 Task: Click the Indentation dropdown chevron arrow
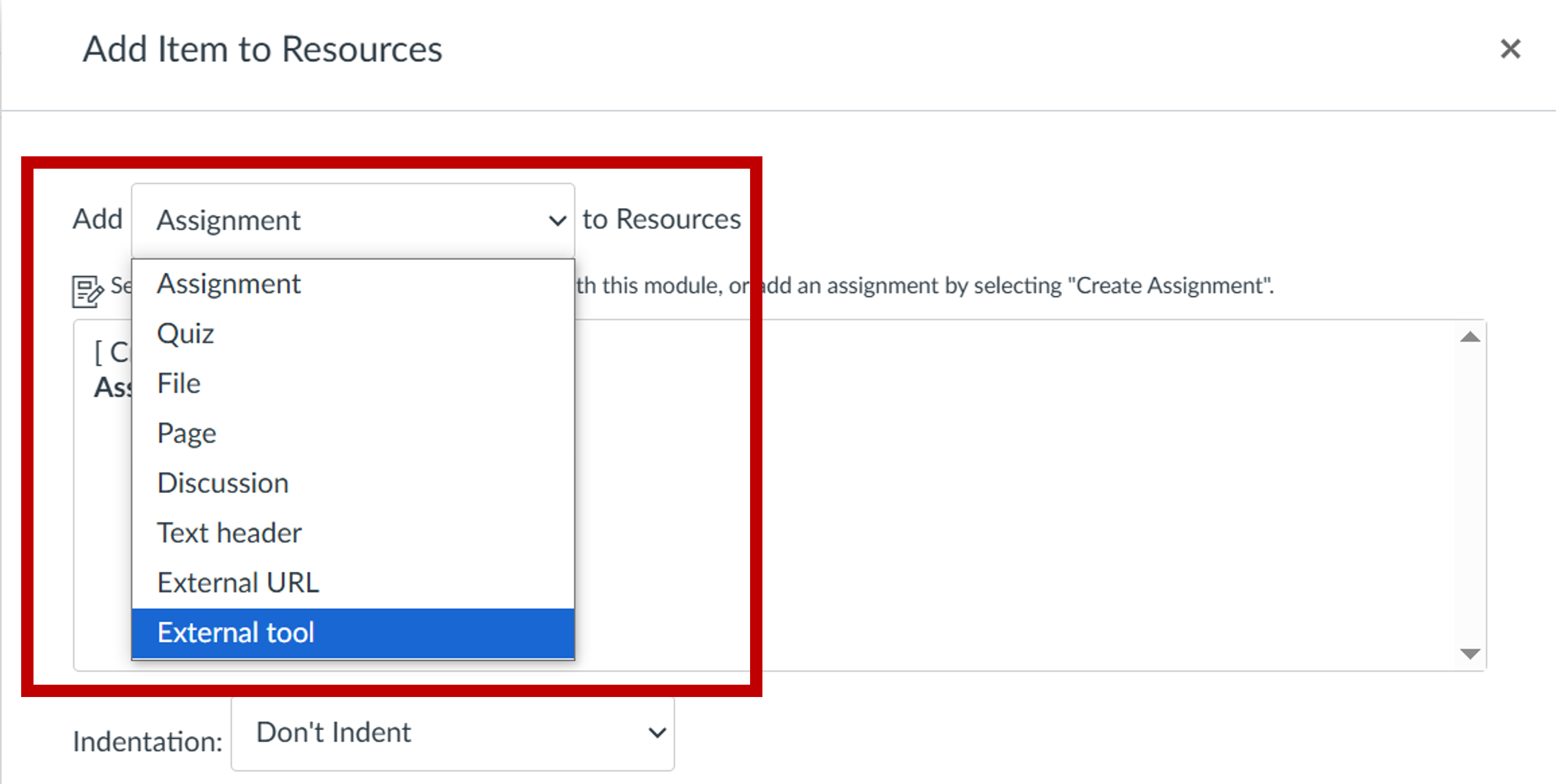657,733
